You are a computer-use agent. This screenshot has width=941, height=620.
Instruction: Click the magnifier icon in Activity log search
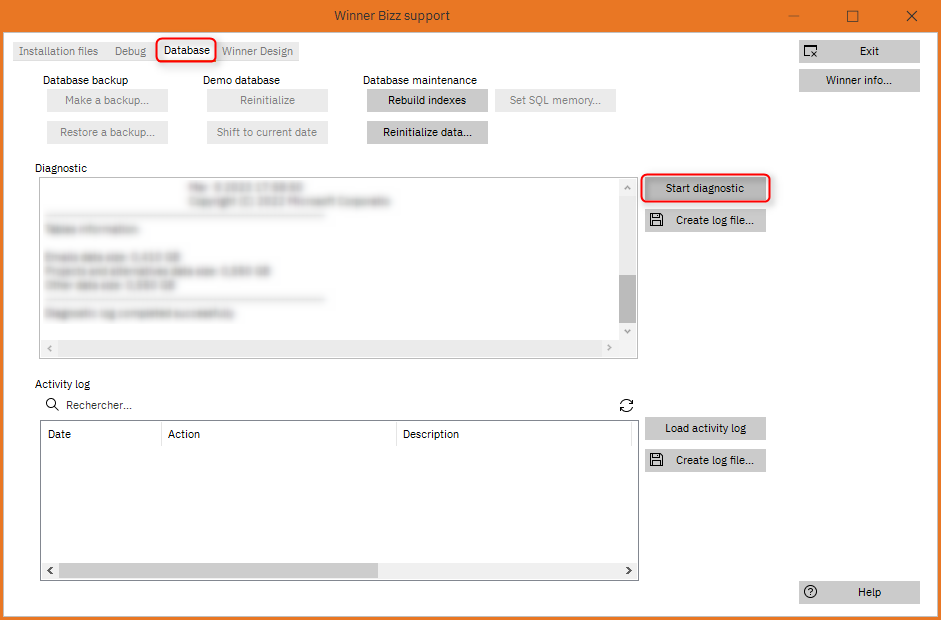pyautogui.click(x=52, y=404)
